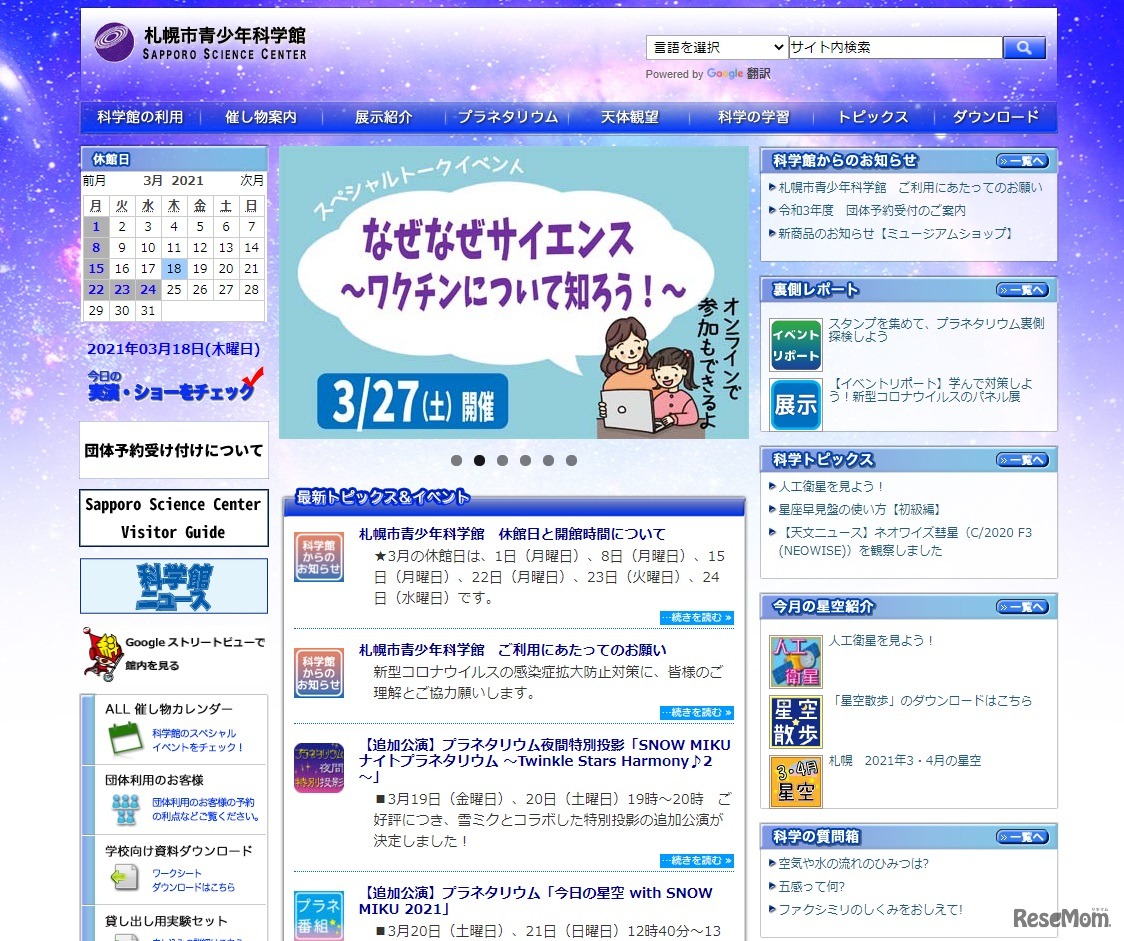The image size is (1124, 941).
Task: Open the 言語を選択 language dropdown
Action: (717, 47)
